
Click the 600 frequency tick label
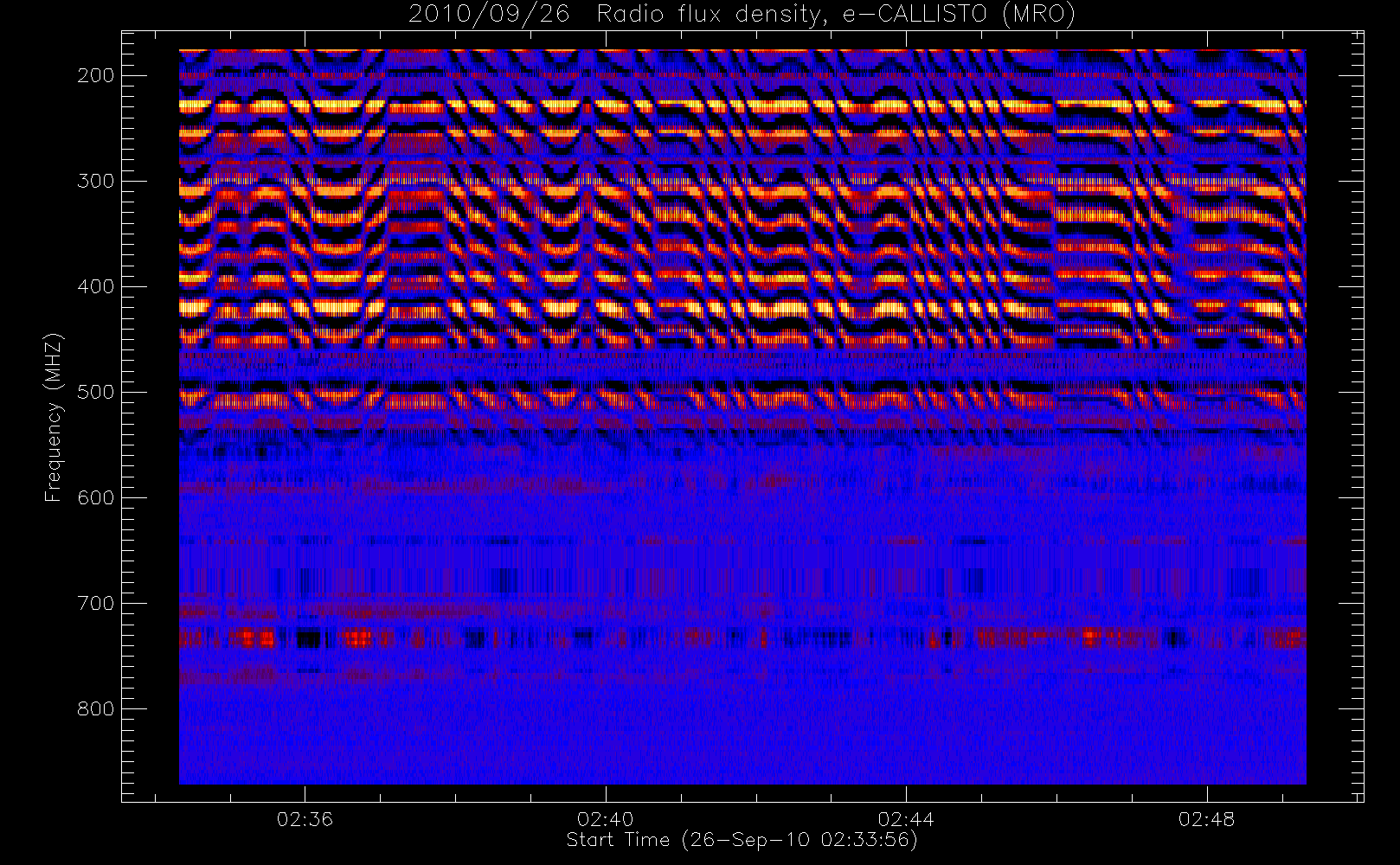coord(96,497)
